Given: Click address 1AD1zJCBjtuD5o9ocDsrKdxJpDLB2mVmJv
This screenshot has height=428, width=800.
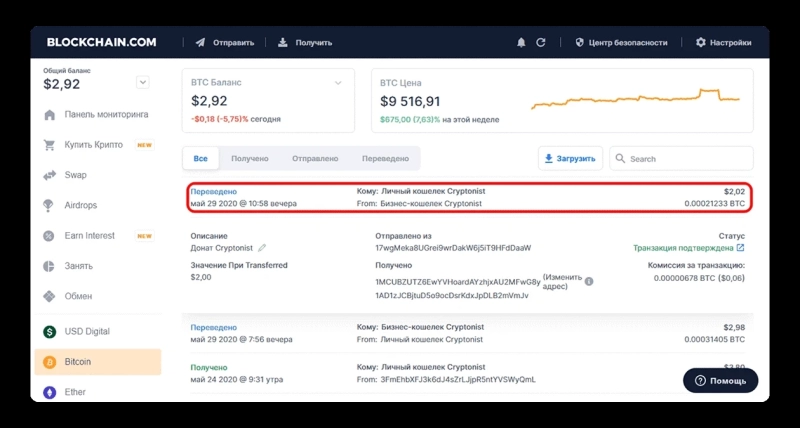Looking at the screenshot, I should pyautogui.click(x=452, y=295).
